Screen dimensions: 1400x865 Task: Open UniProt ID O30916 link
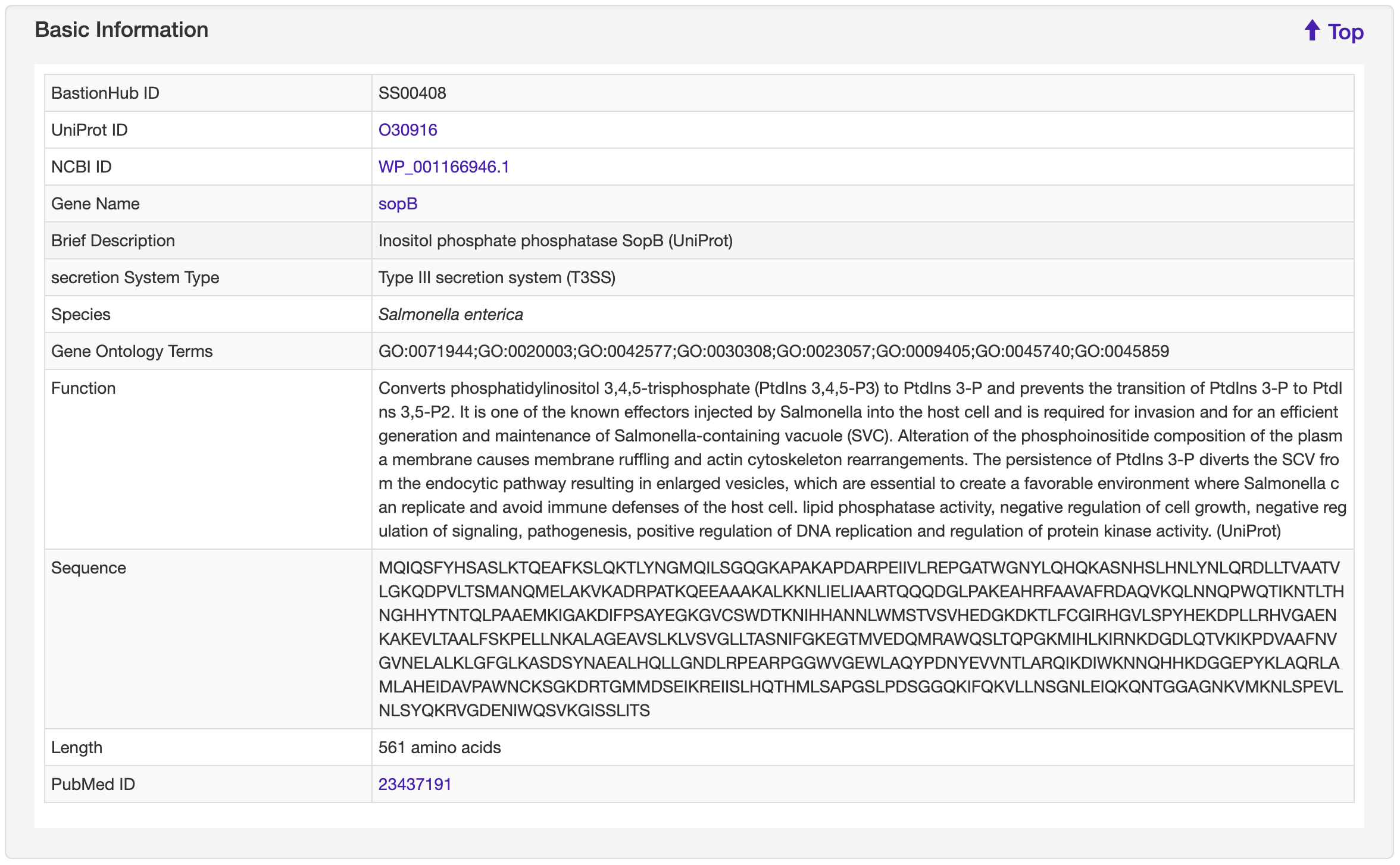(408, 130)
